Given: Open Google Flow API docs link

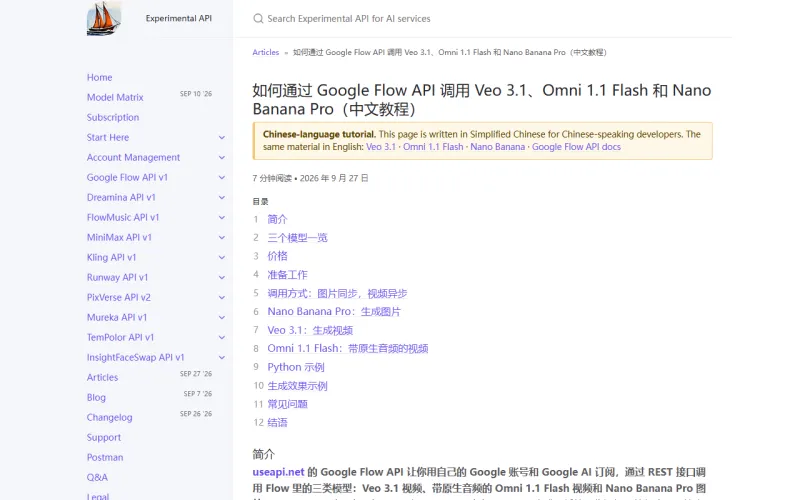Looking at the screenshot, I should 577,147.
